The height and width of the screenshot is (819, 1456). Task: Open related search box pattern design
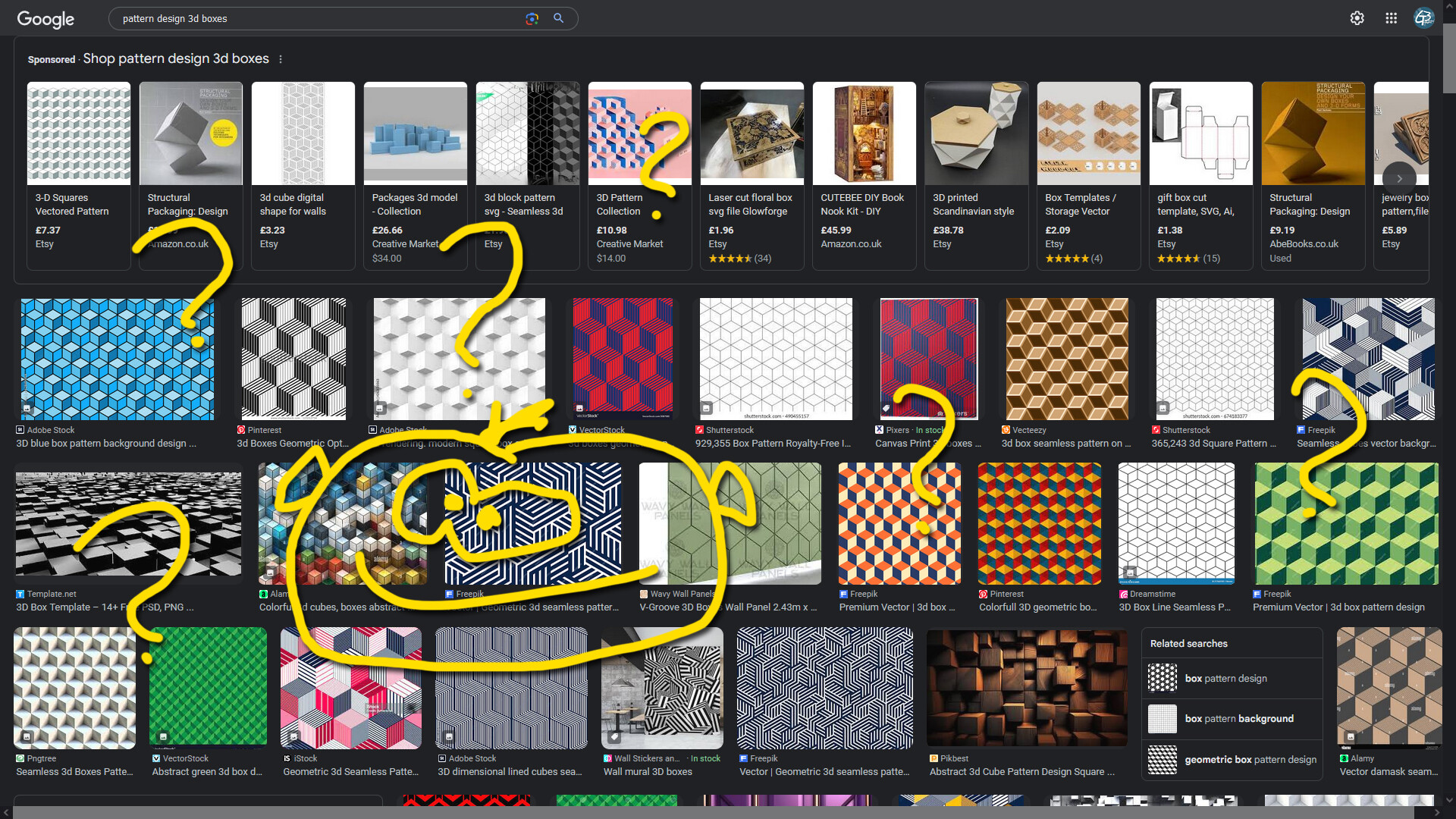1225,678
